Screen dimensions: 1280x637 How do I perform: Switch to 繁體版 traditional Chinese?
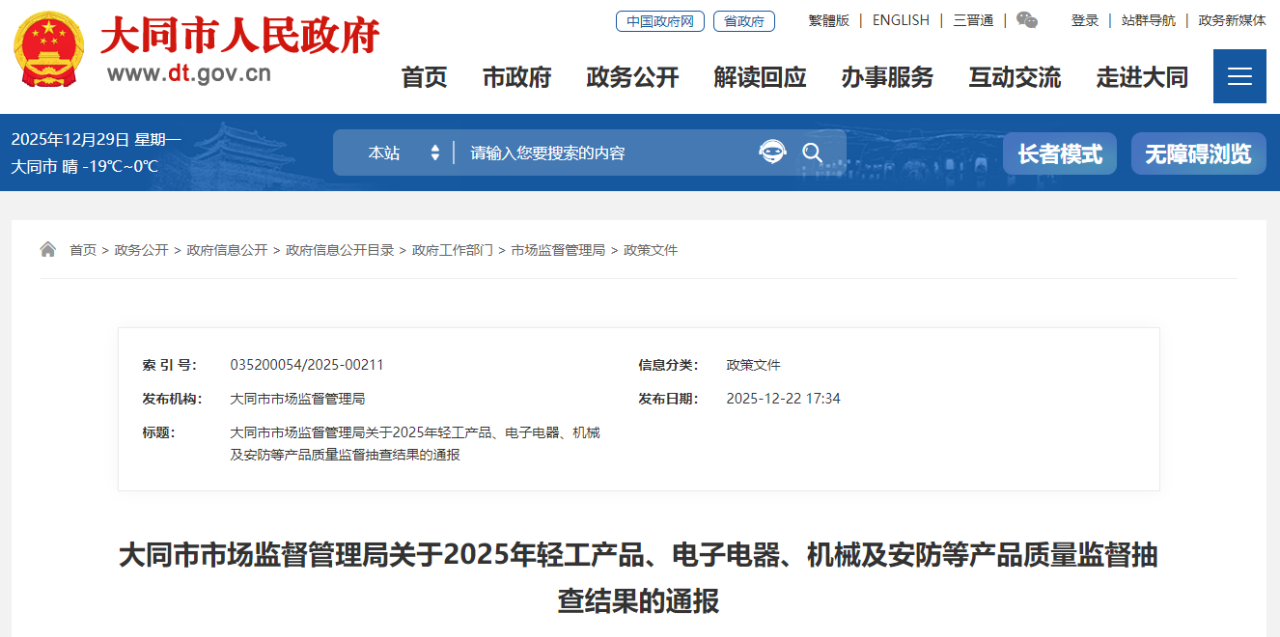pyautogui.click(x=828, y=20)
